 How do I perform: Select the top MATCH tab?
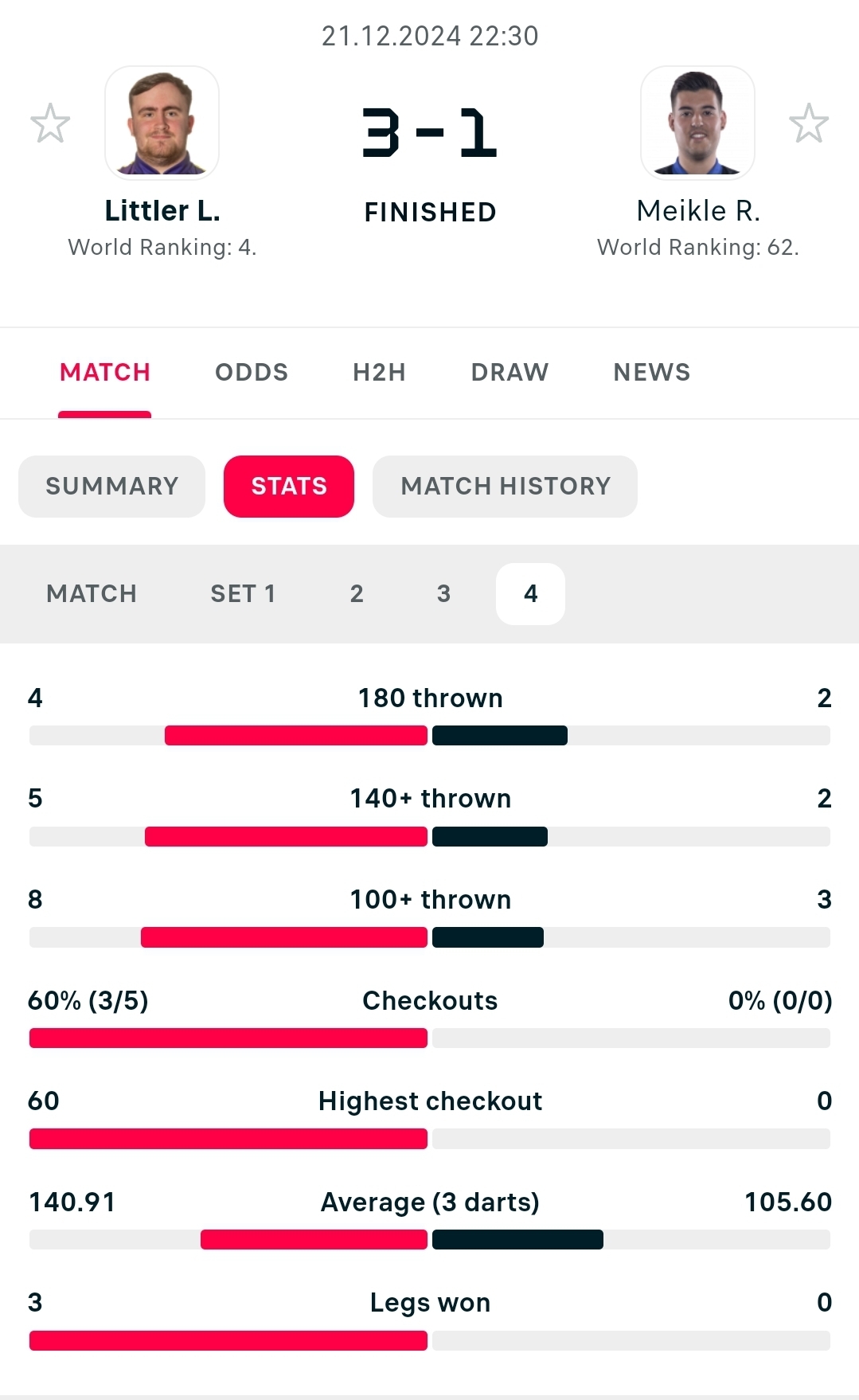coord(105,372)
